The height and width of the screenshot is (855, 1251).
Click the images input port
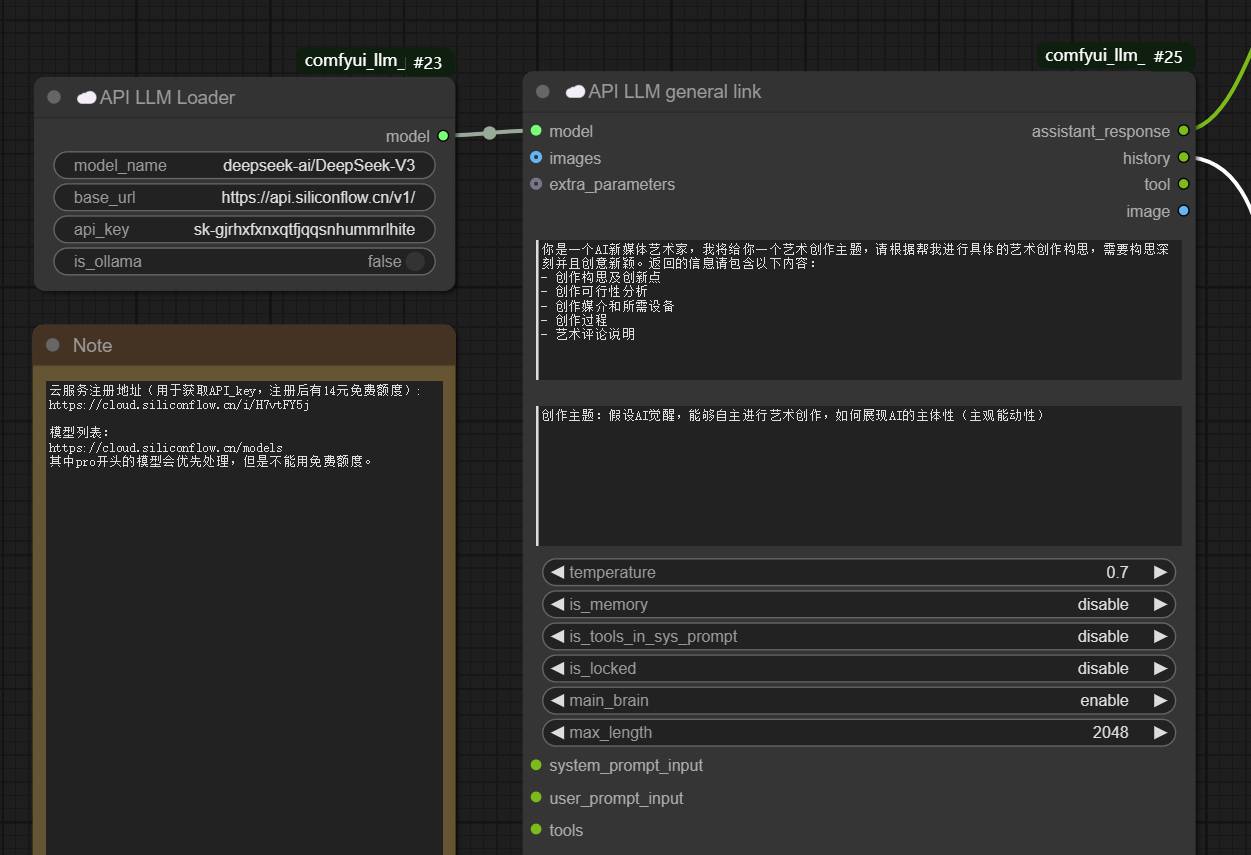click(x=536, y=158)
